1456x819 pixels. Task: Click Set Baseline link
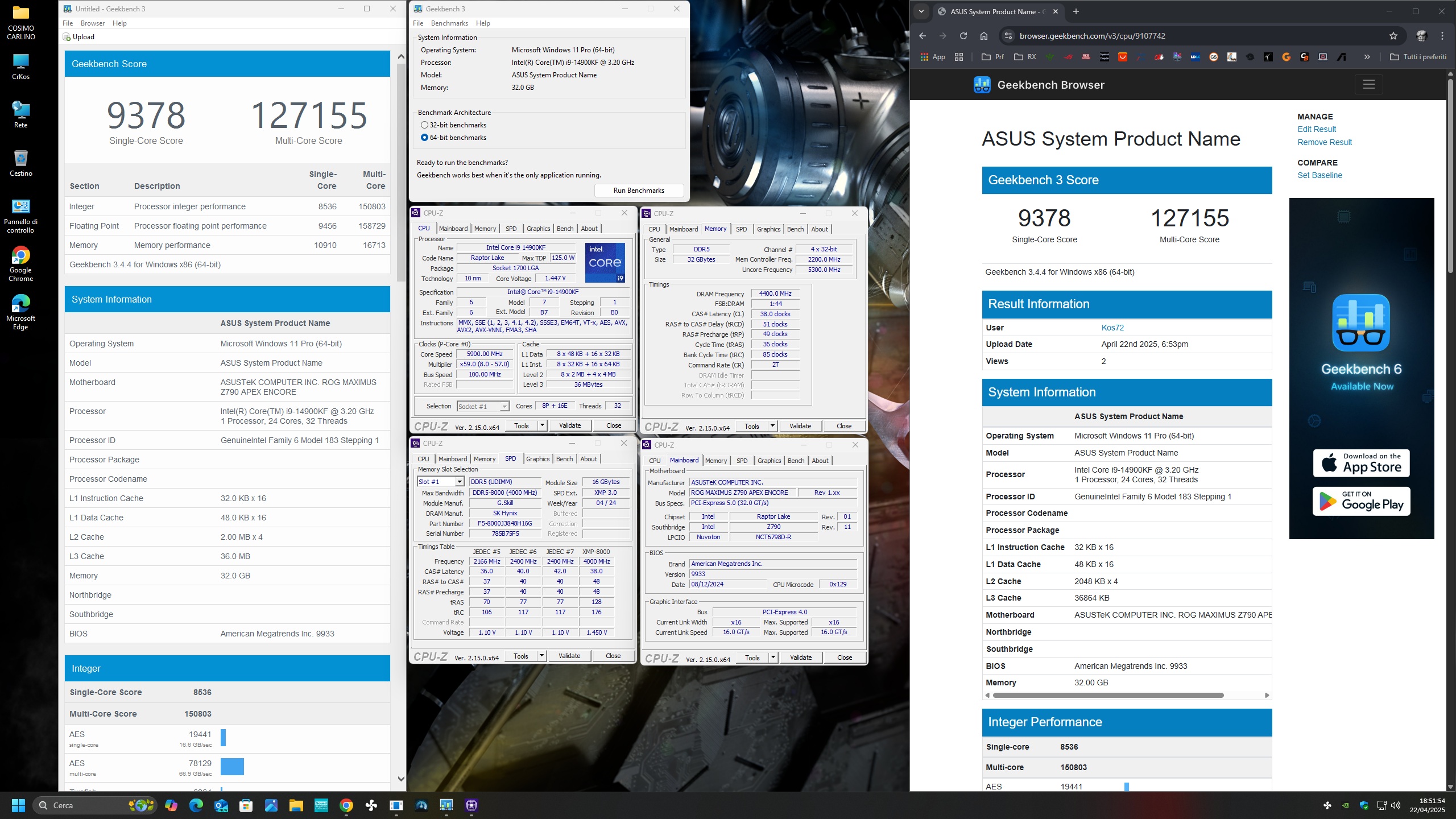tap(1319, 175)
